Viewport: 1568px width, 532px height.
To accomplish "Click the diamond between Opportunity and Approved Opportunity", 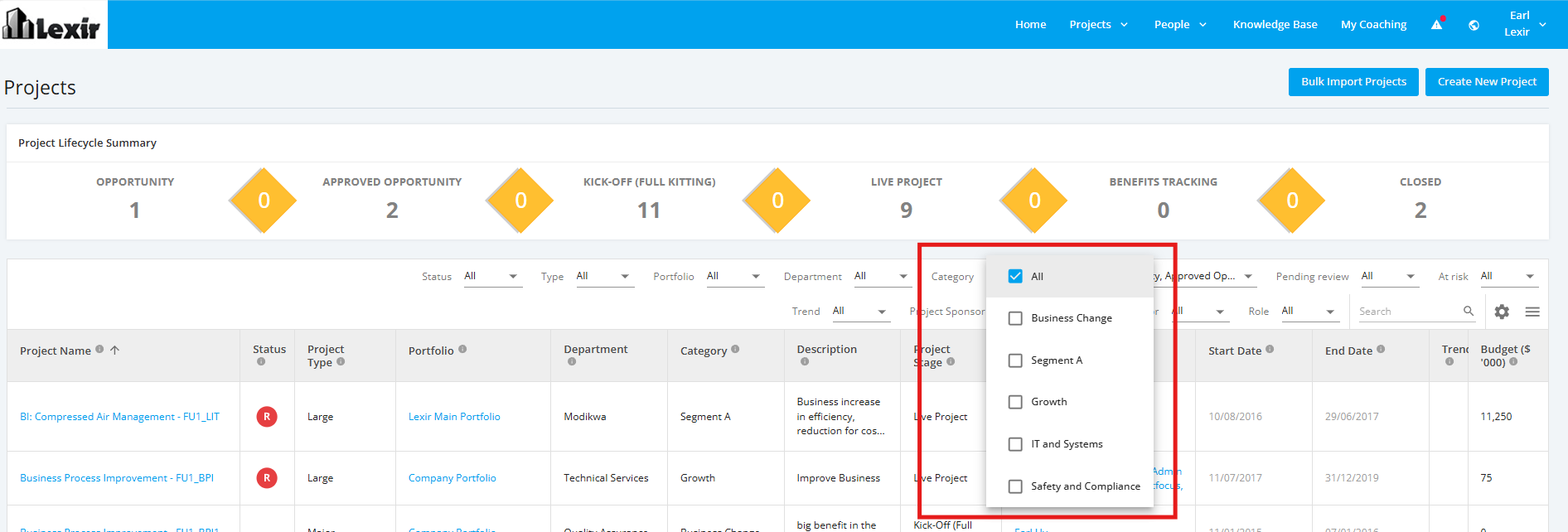I will pos(264,201).
